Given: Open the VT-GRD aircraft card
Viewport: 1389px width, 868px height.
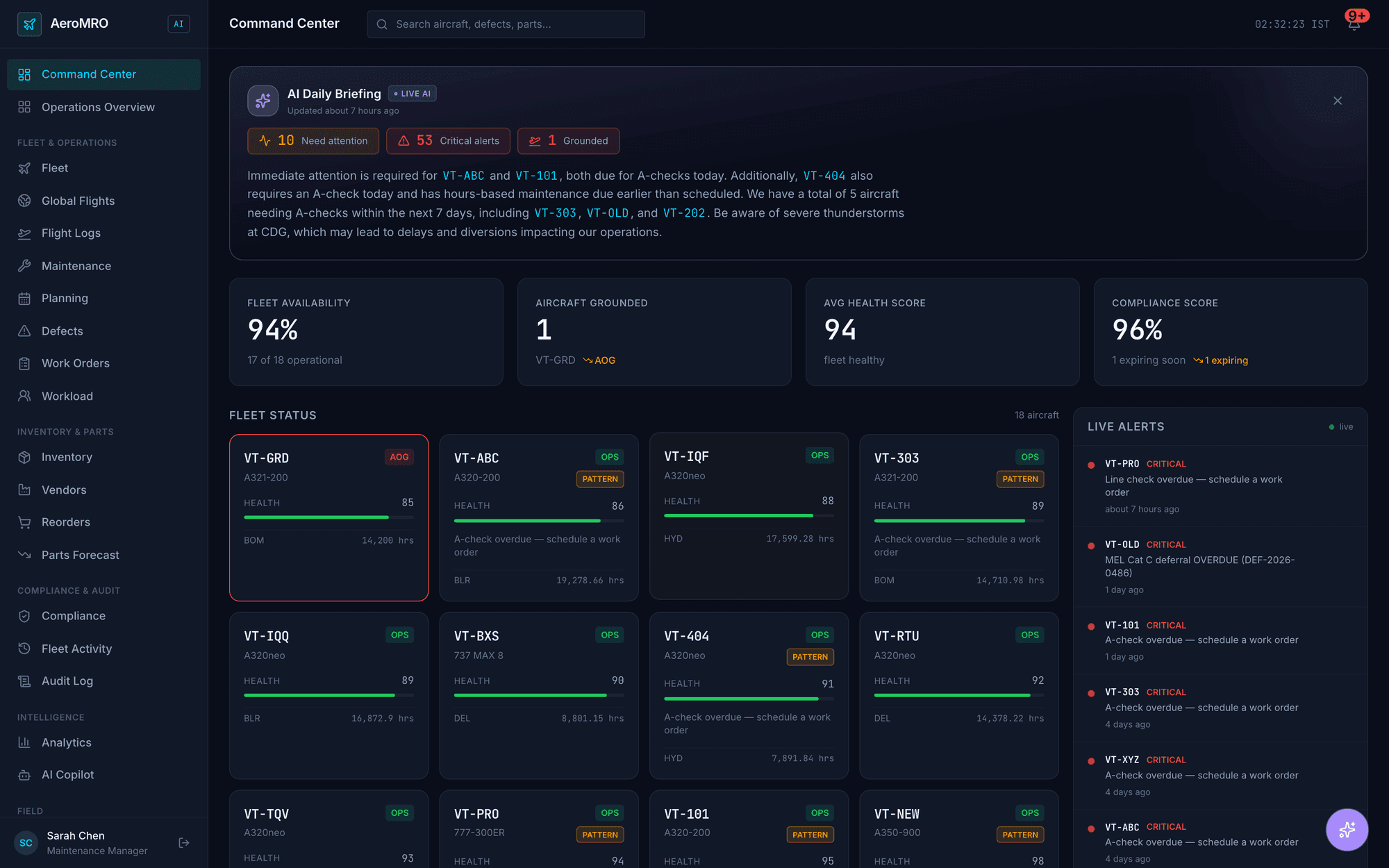Looking at the screenshot, I should [x=328, y=518].
